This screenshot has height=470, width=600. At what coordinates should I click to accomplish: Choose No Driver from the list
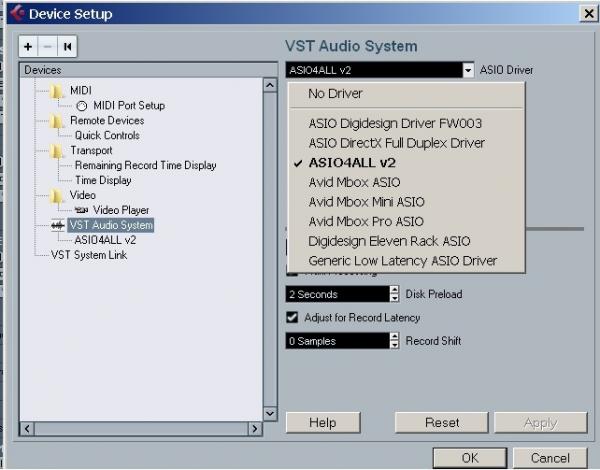click(x=406, y=94)
